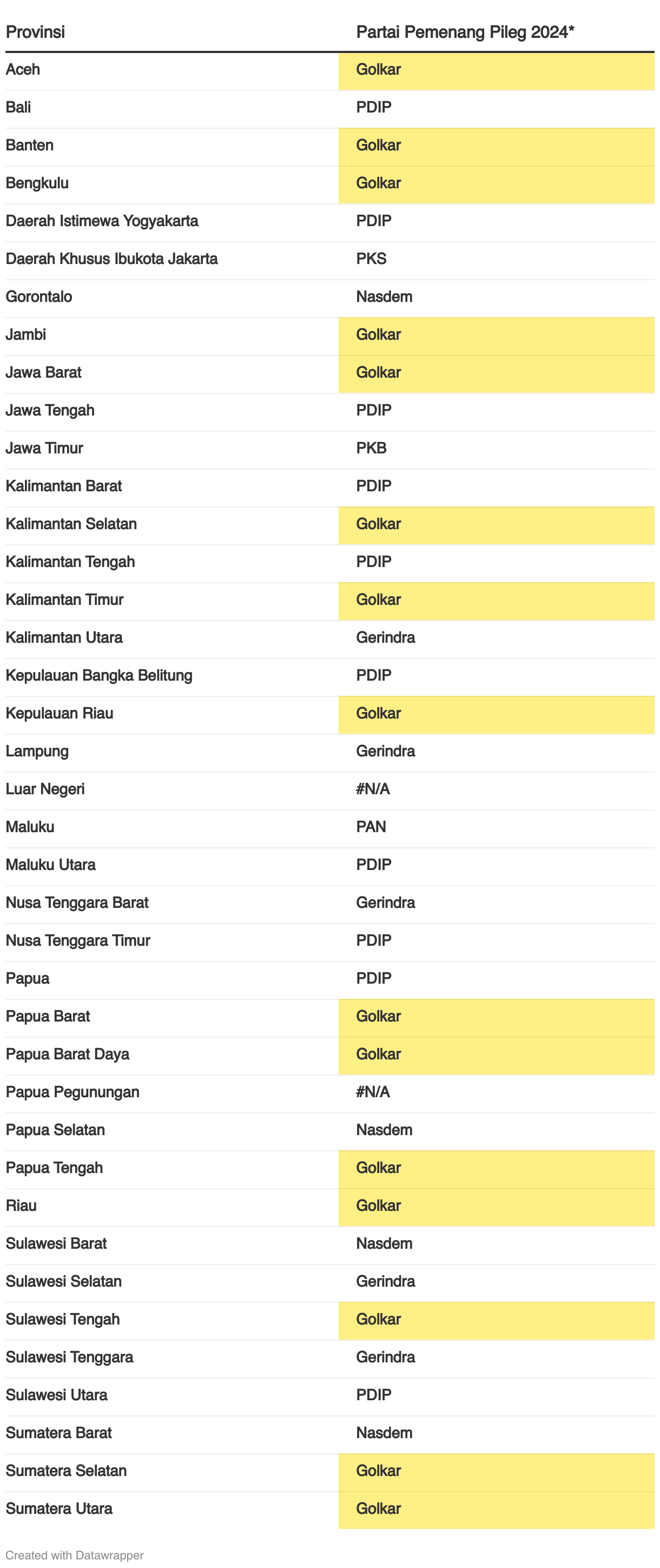Click the Nasdem cell for Sumatera Barat
660x1568 pixels.
point(384,1433)
